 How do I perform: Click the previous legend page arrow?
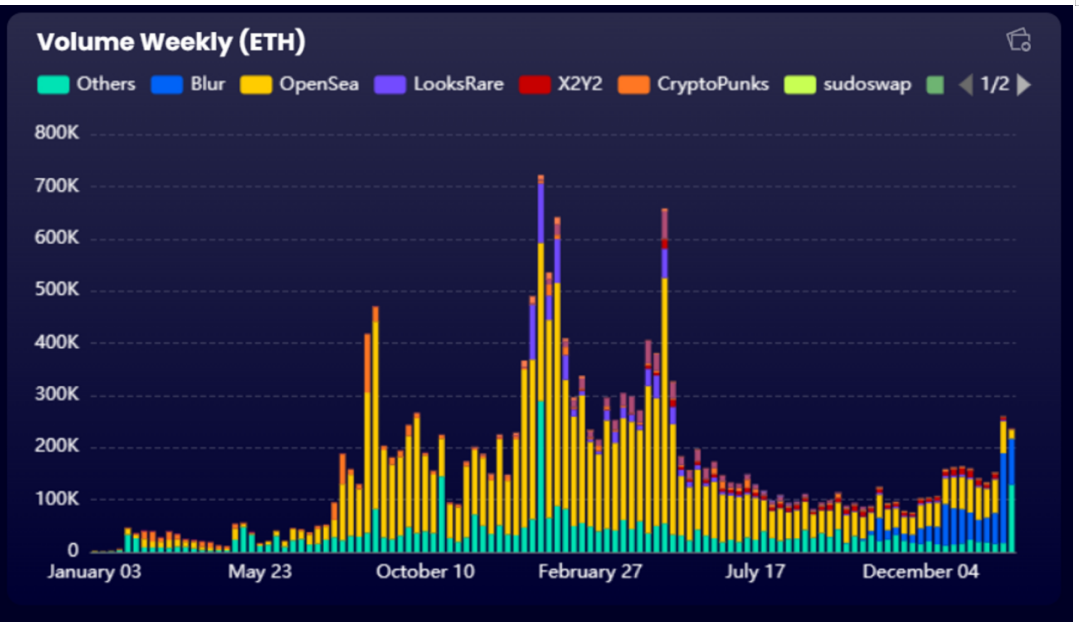tap(965, 85)
